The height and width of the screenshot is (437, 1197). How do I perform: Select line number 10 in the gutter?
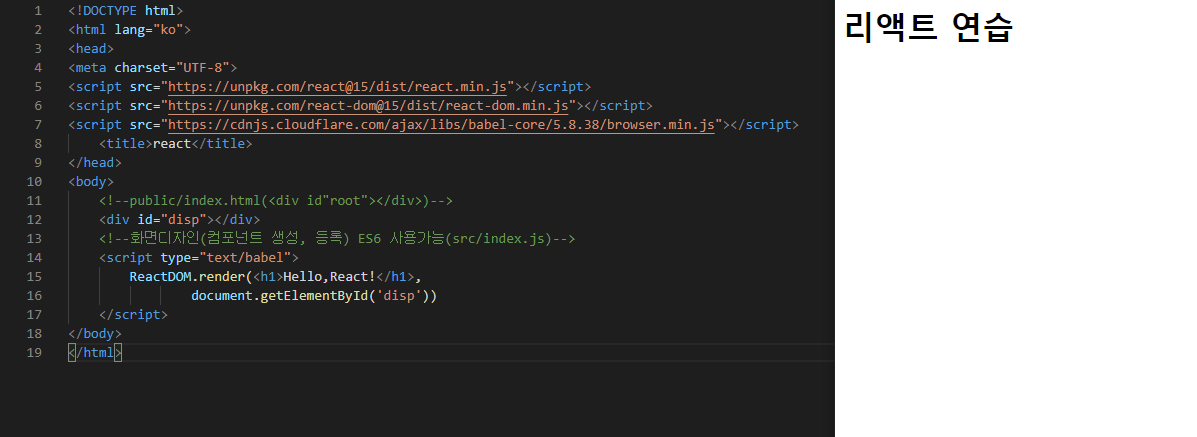(34, 182)
